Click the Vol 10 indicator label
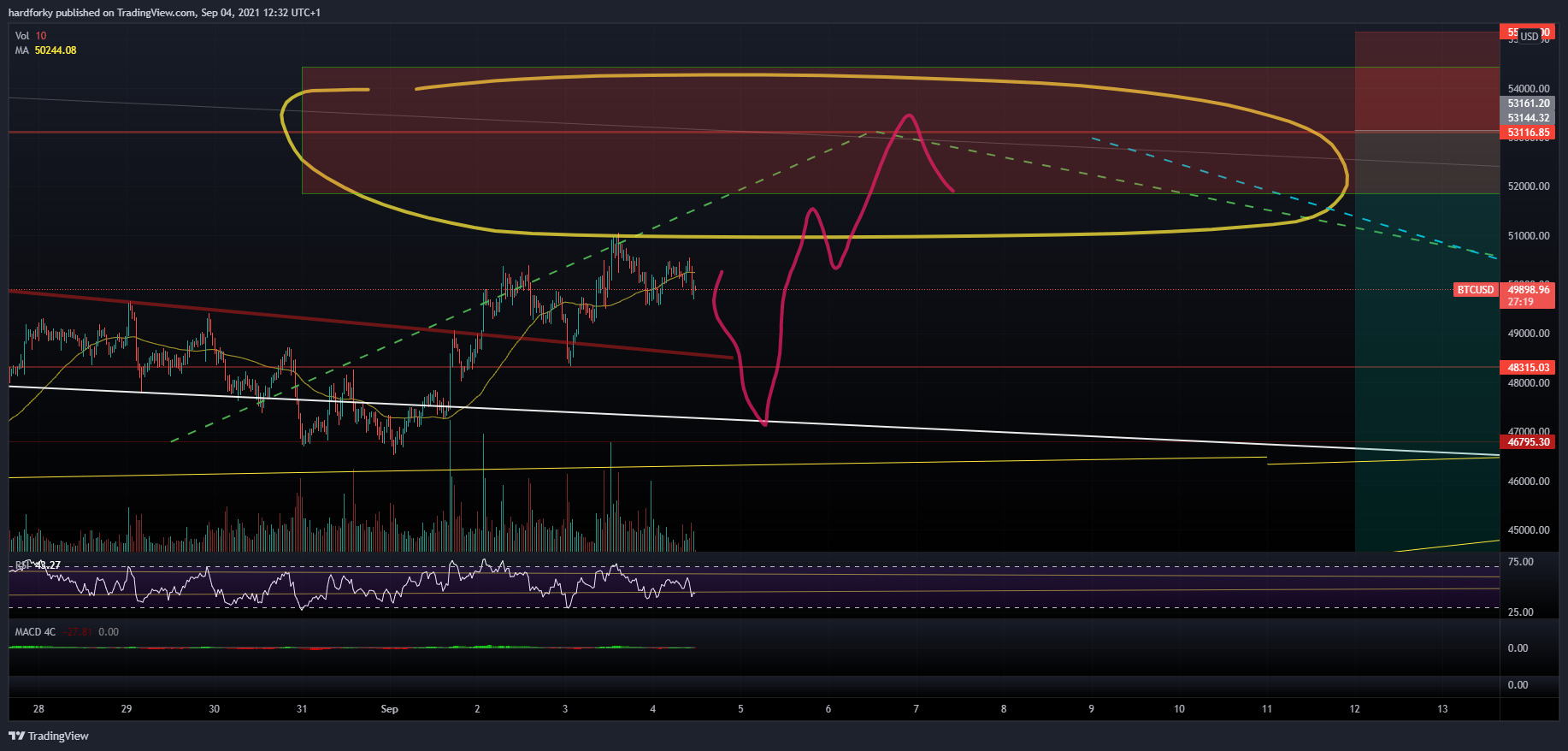This screenshot has height=751, width=1568. (x=31, y=36)
